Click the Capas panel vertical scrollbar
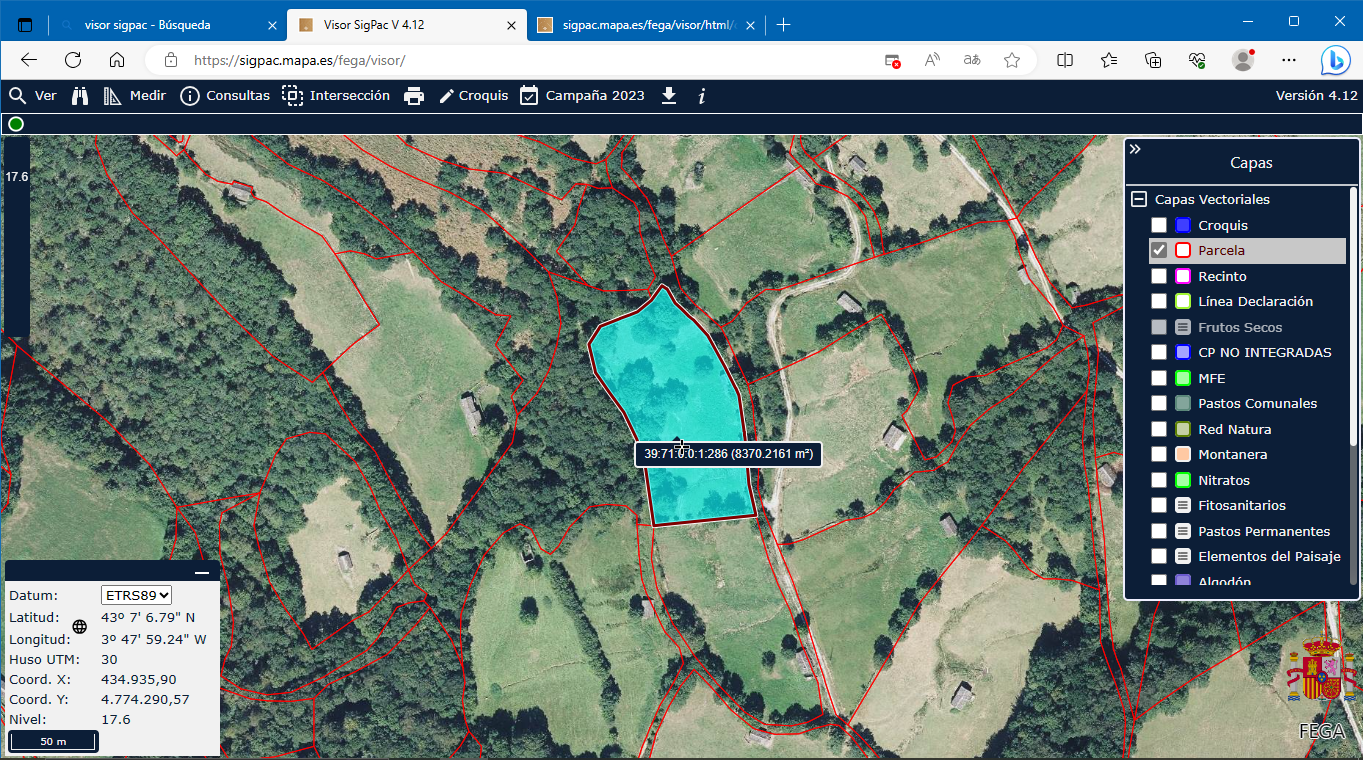This screenshot has width=1363, height=760. click(x=1354, y=315)
